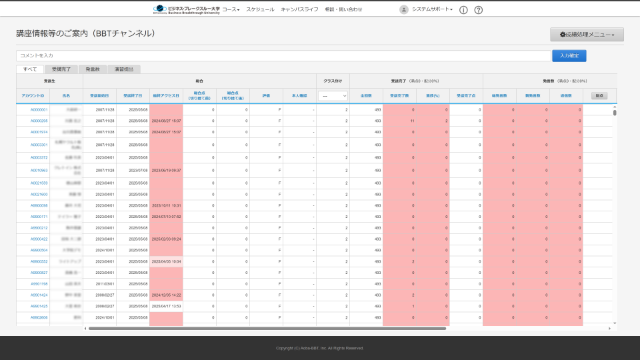The height and width of the screenshot is (360, 640).
Task: Open account A0000422 link
Action: tap(39, 239)
